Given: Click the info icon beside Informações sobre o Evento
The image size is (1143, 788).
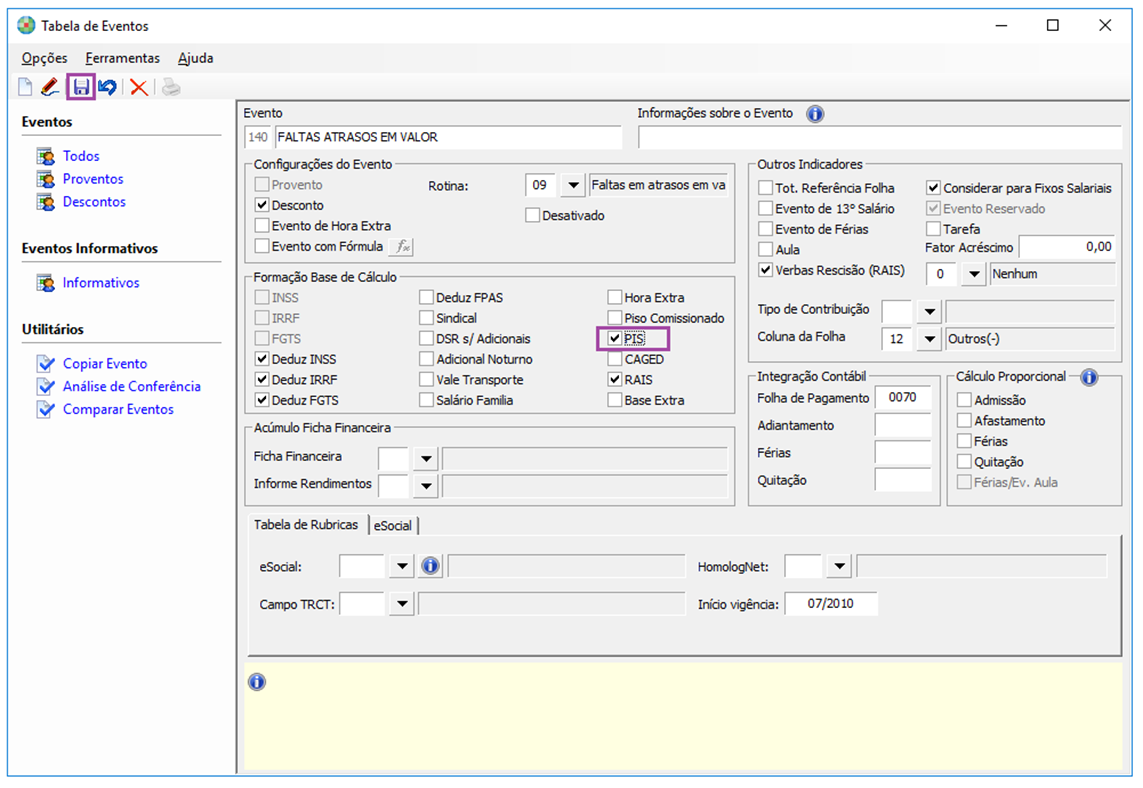Looking at the screenshot, I should click(x=815, y=114).
